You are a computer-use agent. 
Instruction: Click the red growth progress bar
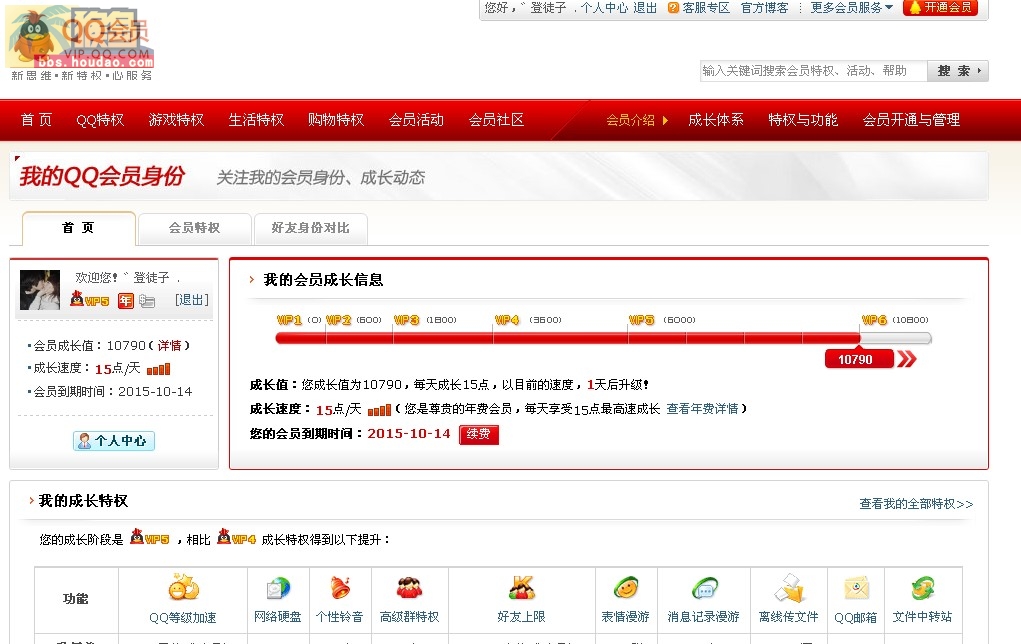(568, 338)
